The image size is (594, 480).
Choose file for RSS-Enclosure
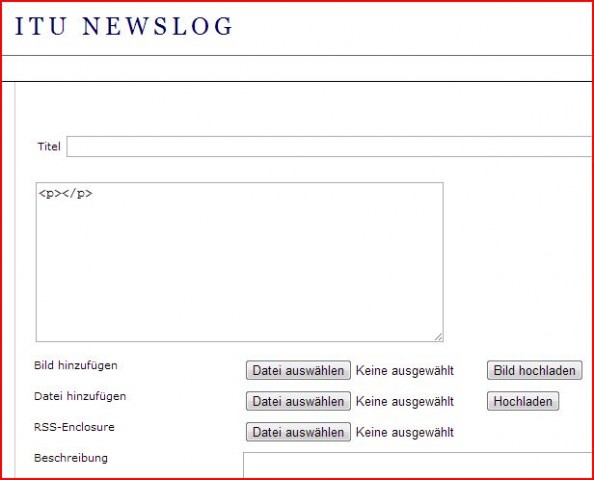pos(298,432)
